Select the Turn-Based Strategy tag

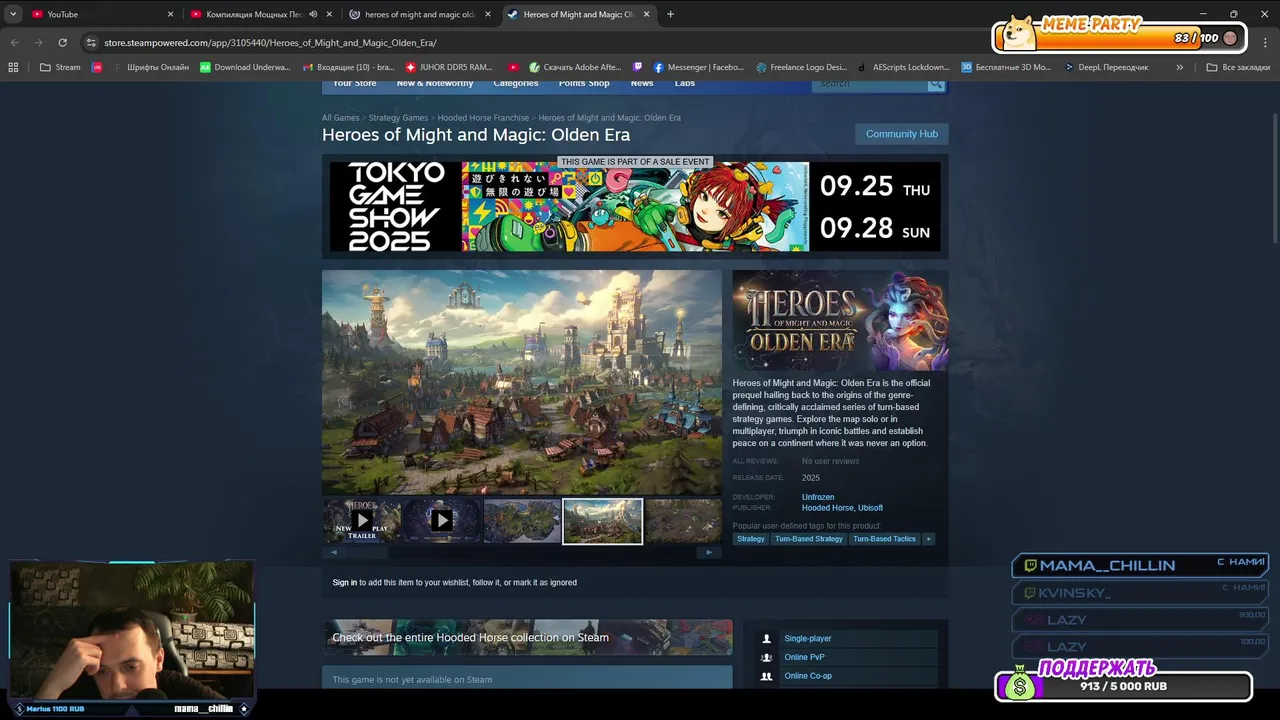809,539
